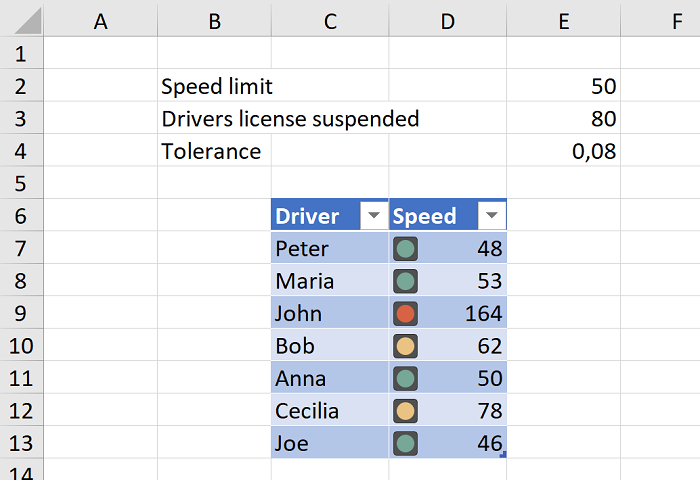This screenshot has width=700, height=480.
Task: Open the Driver column filter dropdown
Action: coord(374,216)
